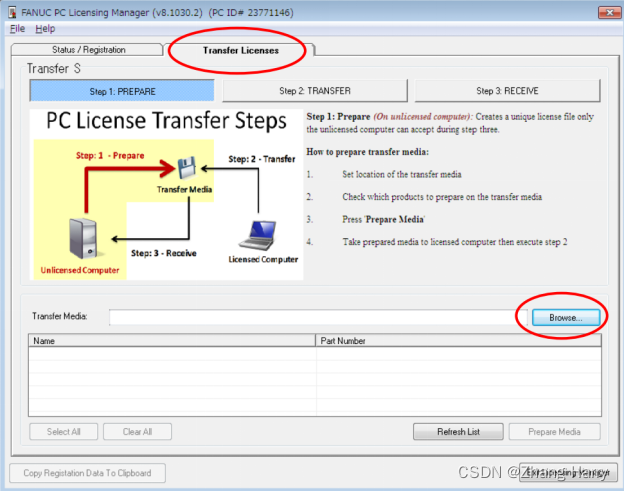Click 'Step: 3 - Receive' diagram label
624x491 pixels.
(x=164, y=253)
